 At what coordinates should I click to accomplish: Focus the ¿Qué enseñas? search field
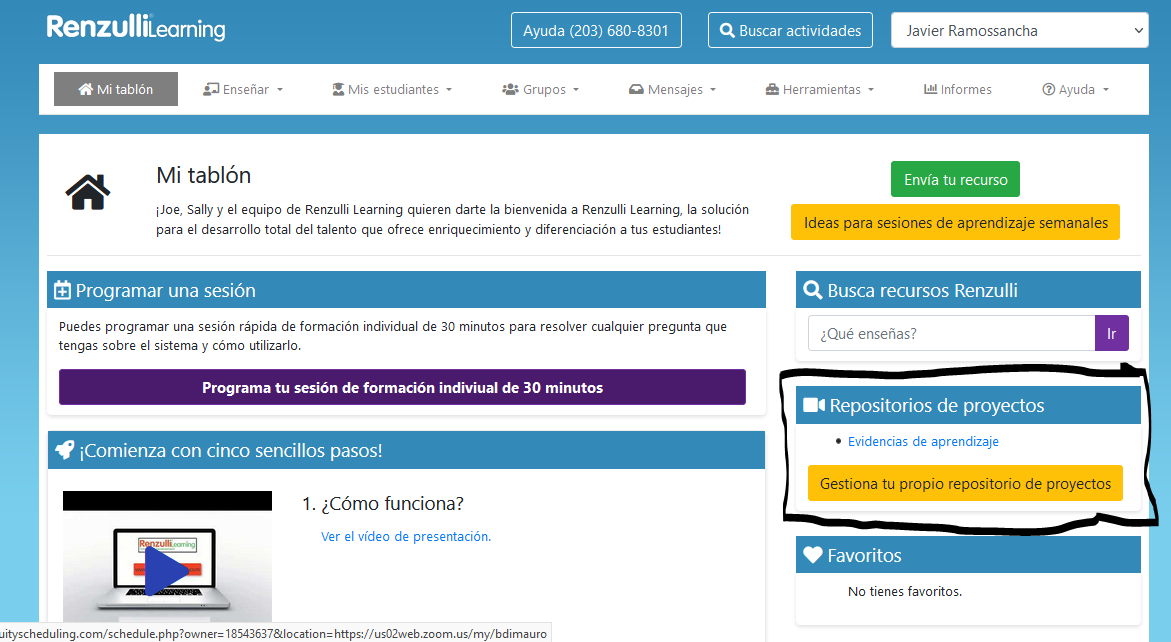(x=951, y=334)
